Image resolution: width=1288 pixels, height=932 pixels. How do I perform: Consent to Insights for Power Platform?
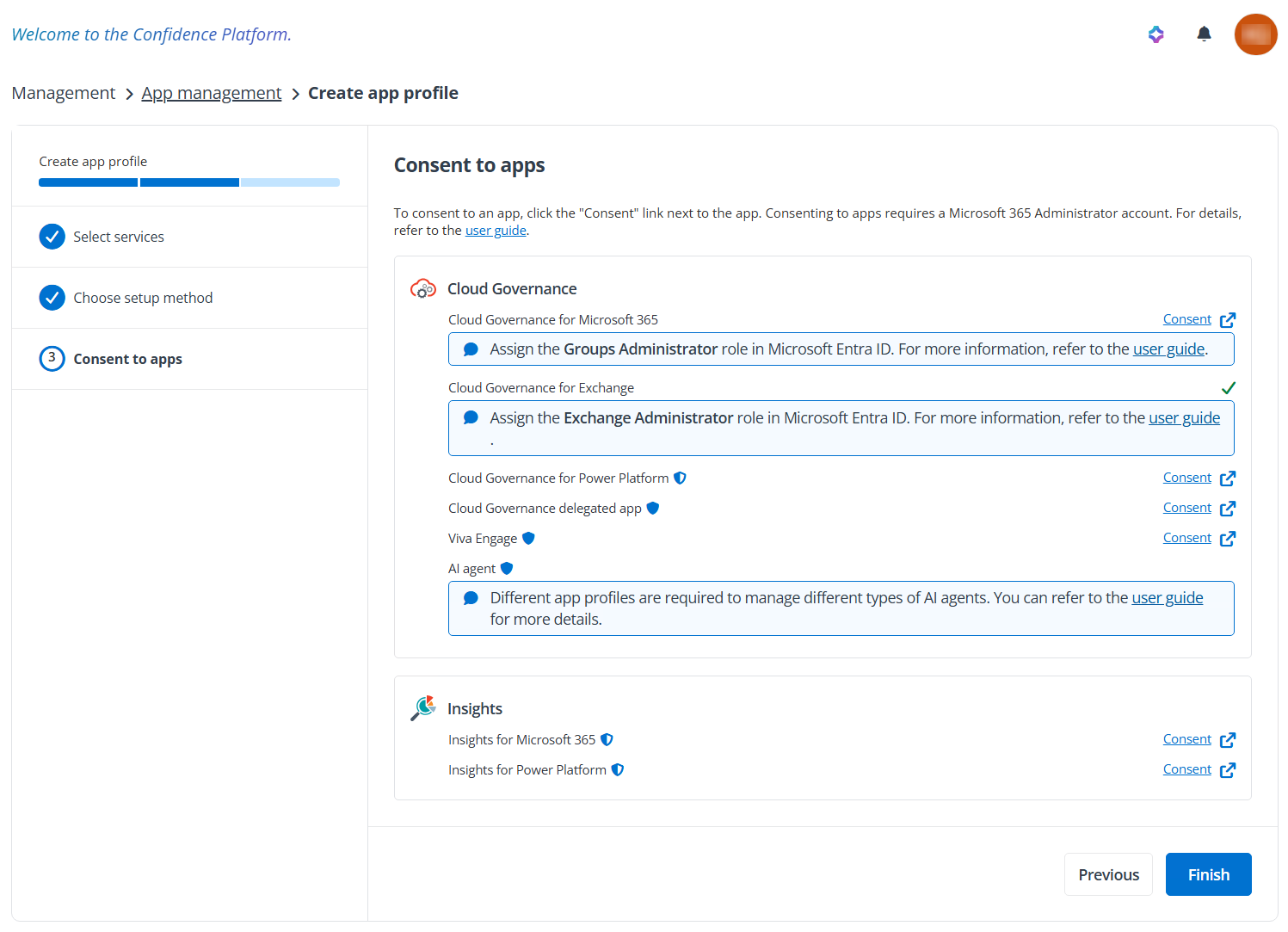point(1186,769)
